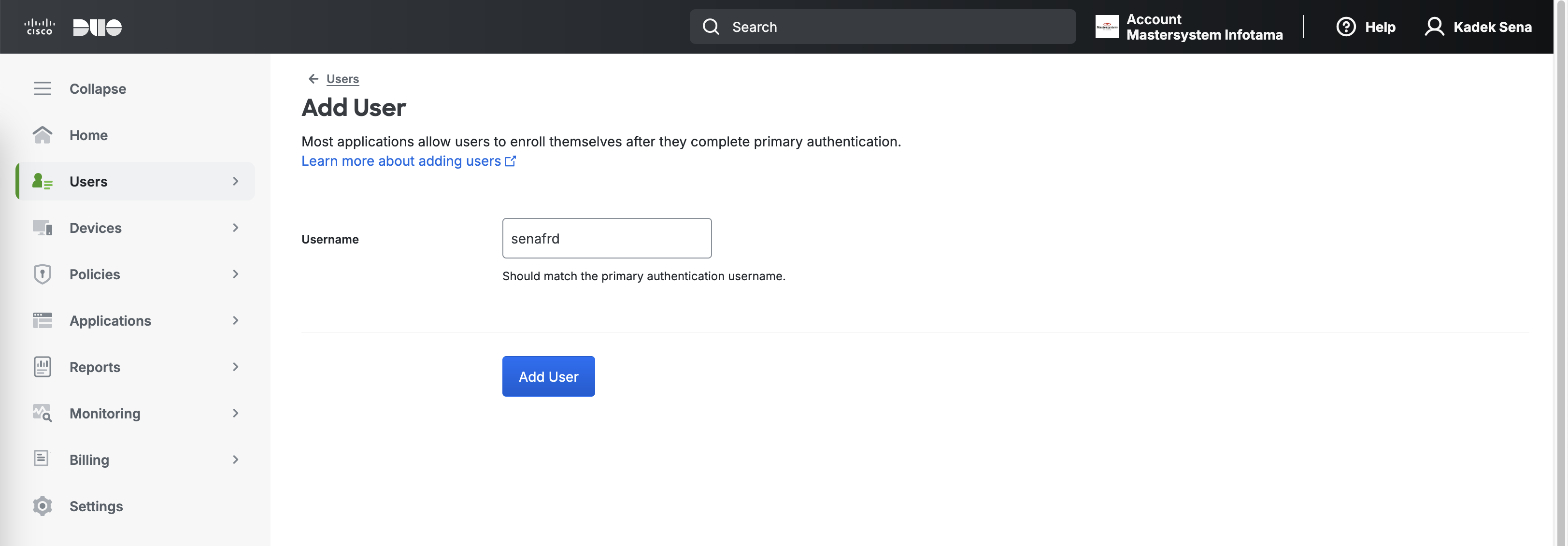Image resolution: width=1568 pixels, height=546 pixels.
Task: Click the Billing document icon
Action: (42, 459)
